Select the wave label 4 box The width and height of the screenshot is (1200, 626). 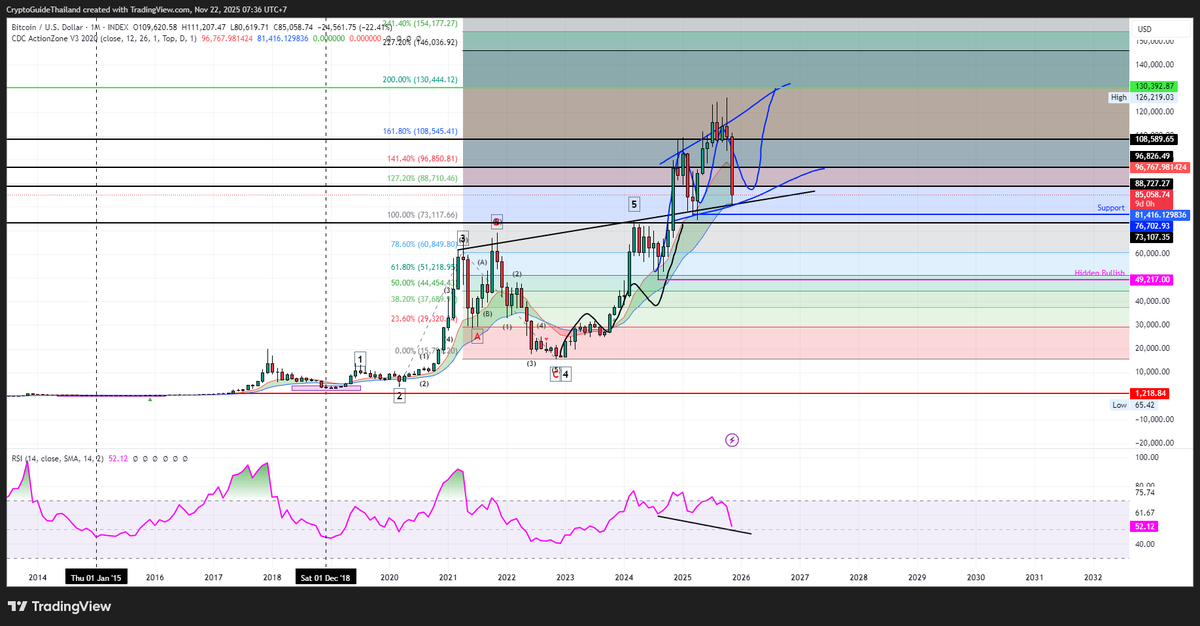[566, 374]
